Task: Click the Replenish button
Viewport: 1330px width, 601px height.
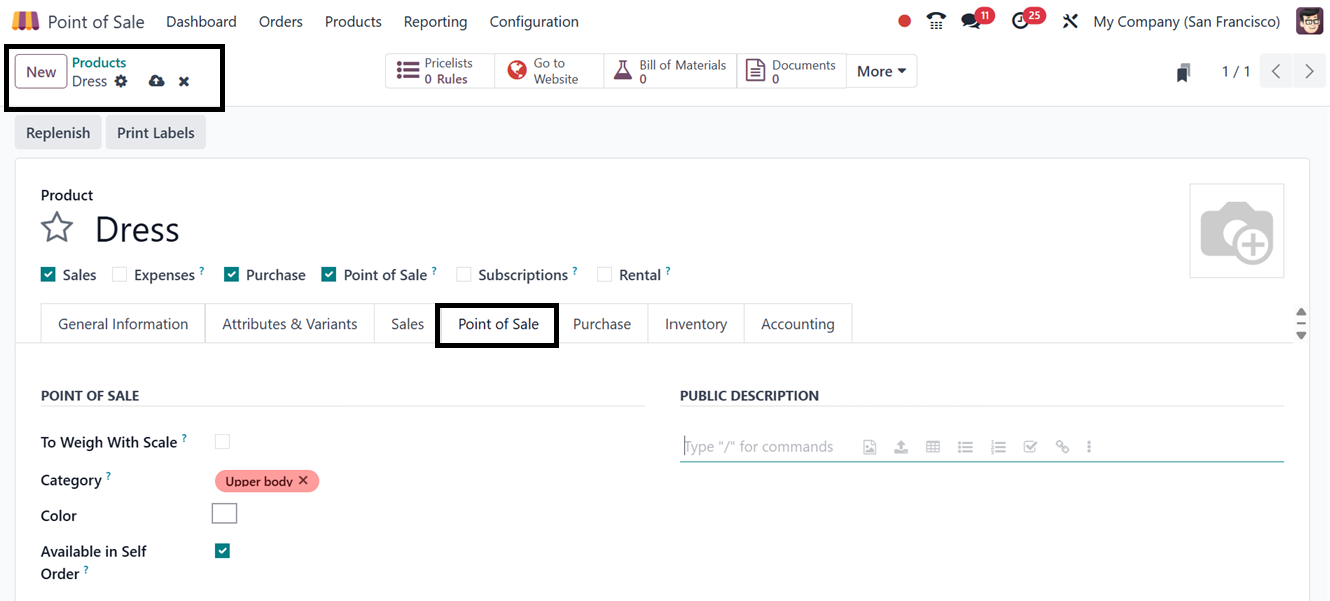Action: pos(58,133)
